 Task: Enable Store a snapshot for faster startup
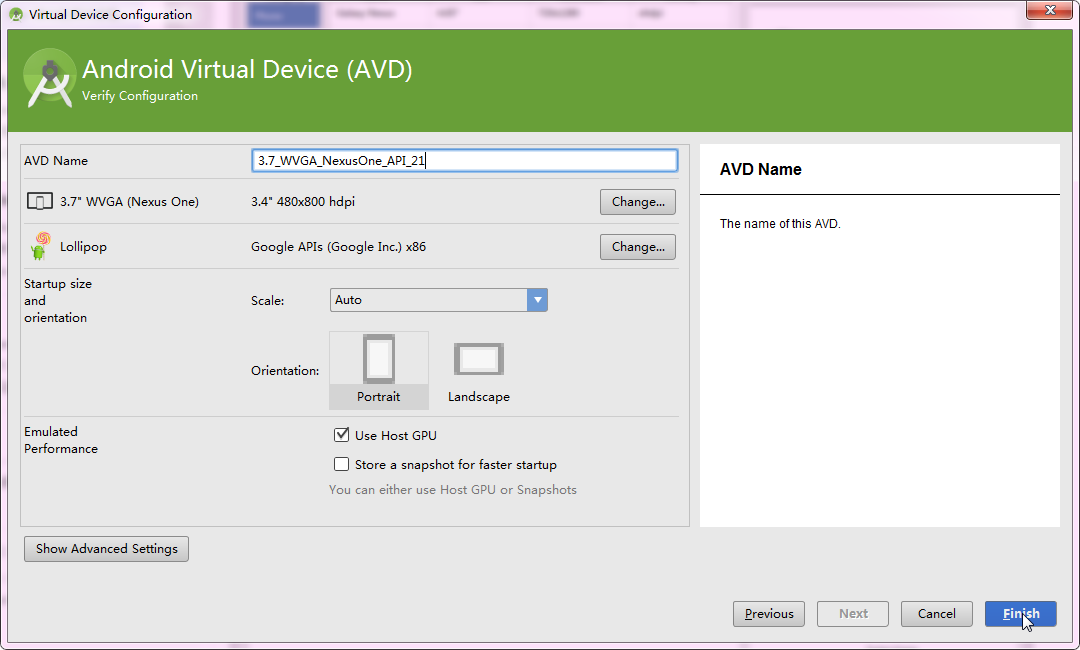342,464
